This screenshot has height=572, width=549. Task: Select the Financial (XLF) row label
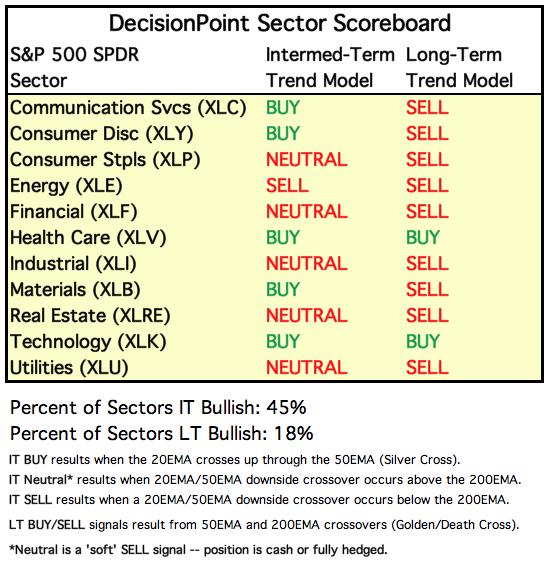pyautogui.click(x=73, y=212)
